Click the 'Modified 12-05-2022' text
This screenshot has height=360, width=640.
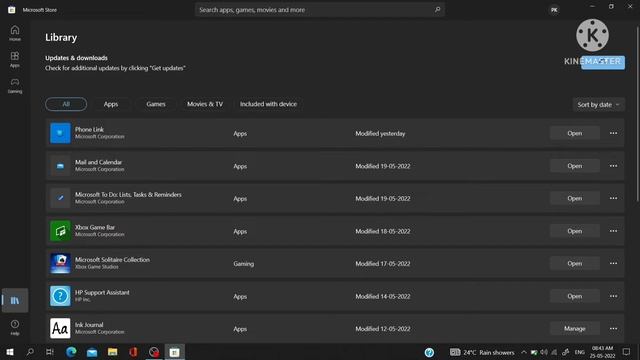point(382,329)
